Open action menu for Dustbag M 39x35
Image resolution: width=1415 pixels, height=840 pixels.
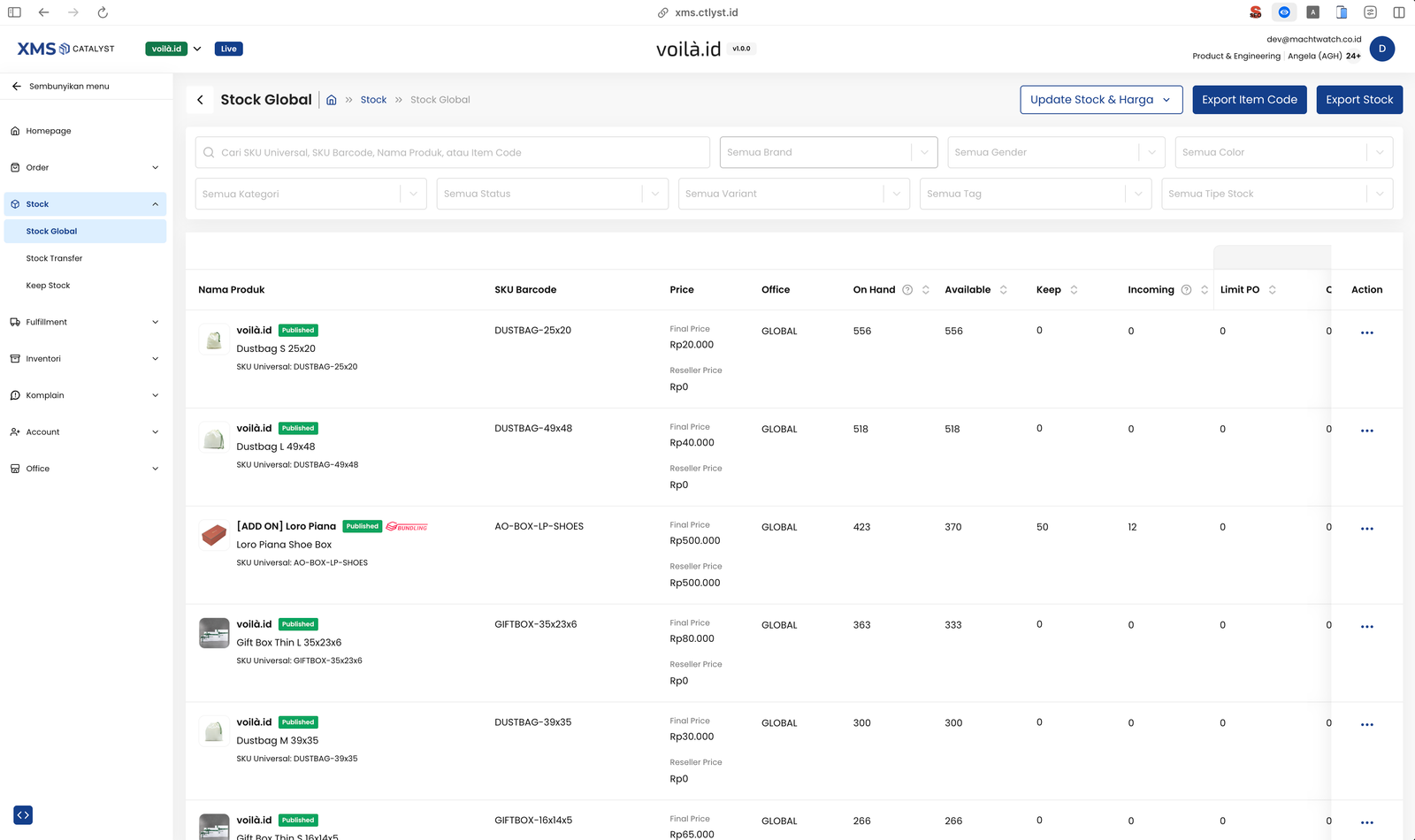tap(1367, 725)
